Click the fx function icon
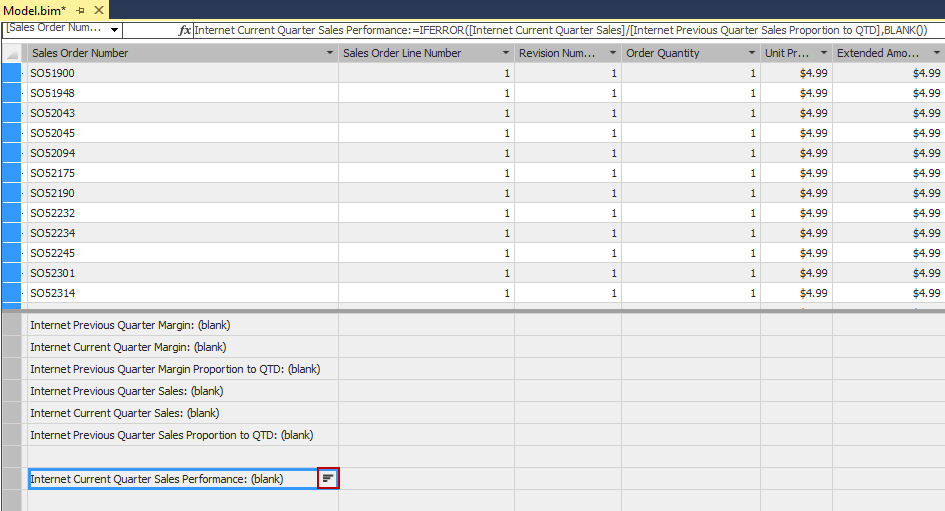The height and width of the screenshot is (511, 945). tap(184, 30)
